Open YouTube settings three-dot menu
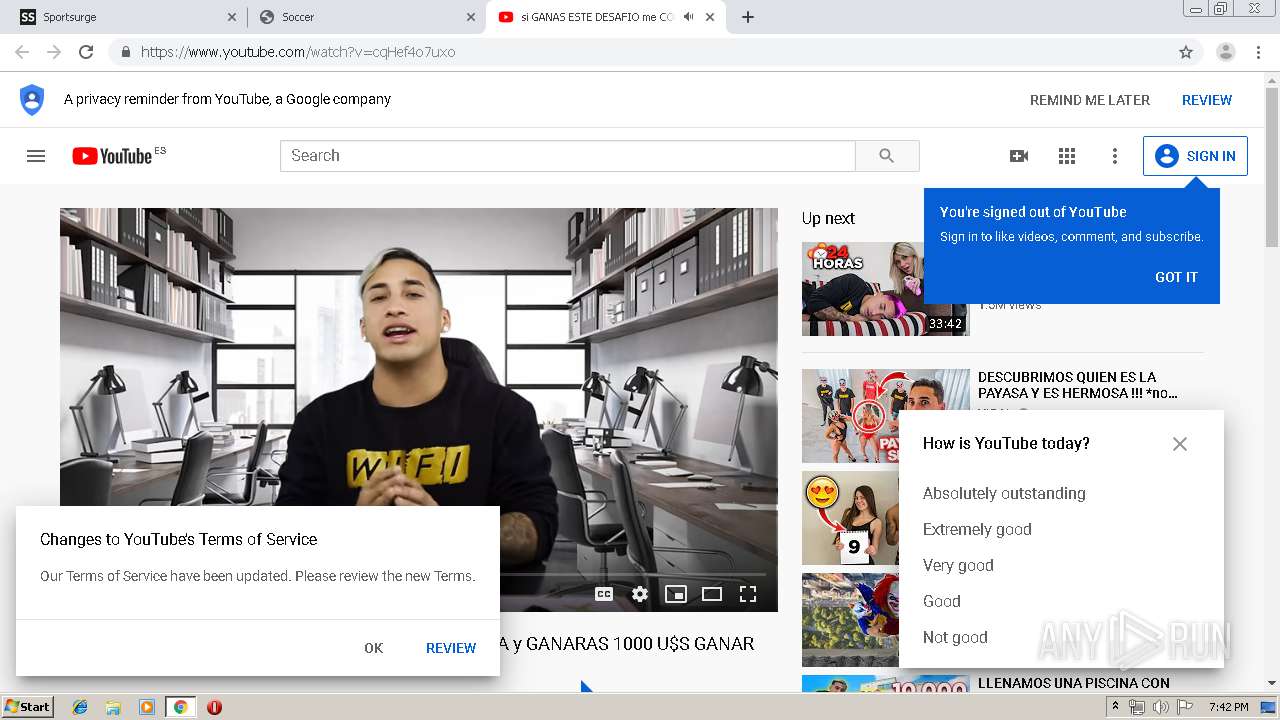The width and height of the screenshot is (1280, 720). coord(1115,156)
